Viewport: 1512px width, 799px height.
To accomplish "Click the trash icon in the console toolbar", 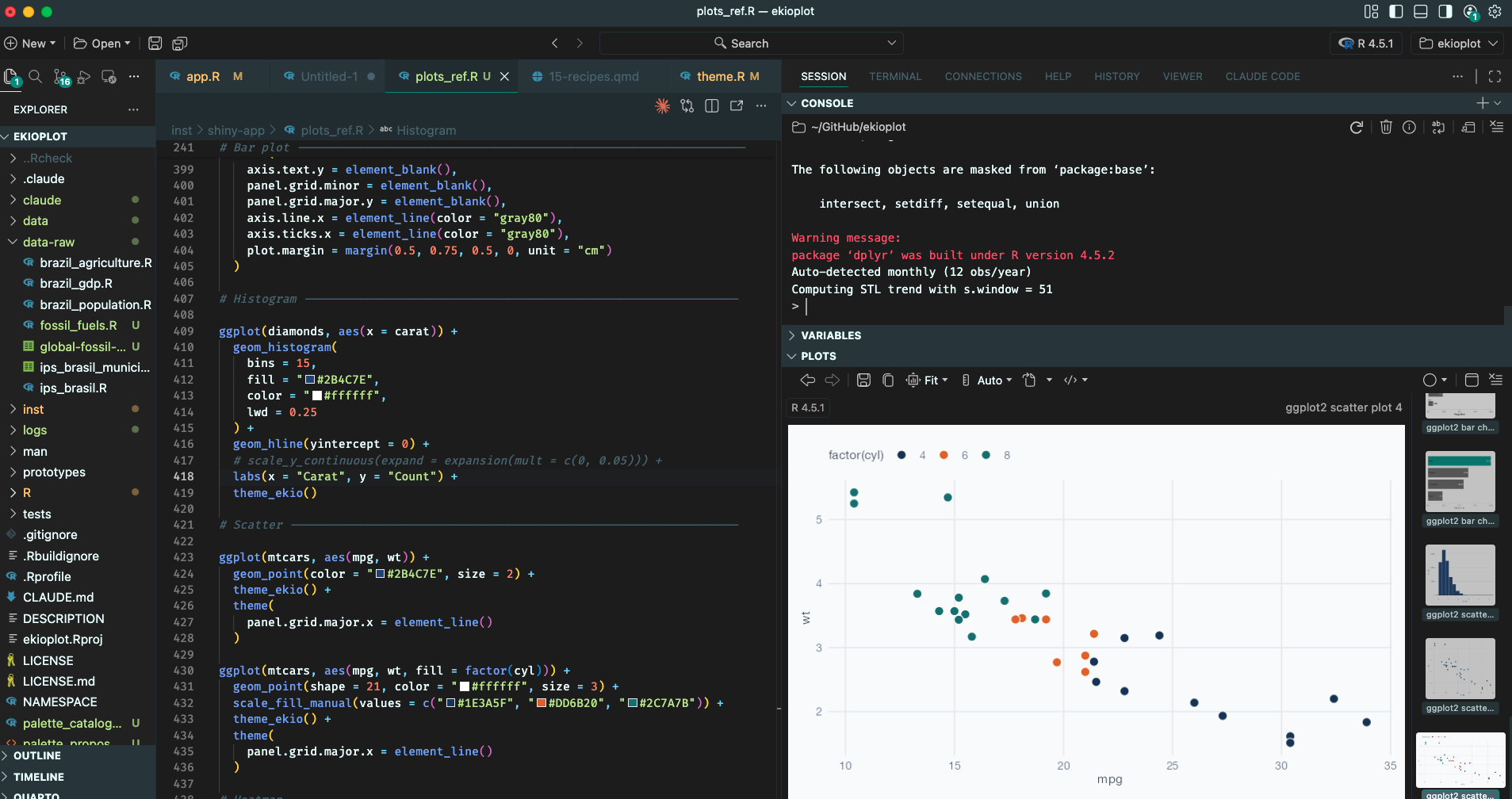I will pos(1385,128).
